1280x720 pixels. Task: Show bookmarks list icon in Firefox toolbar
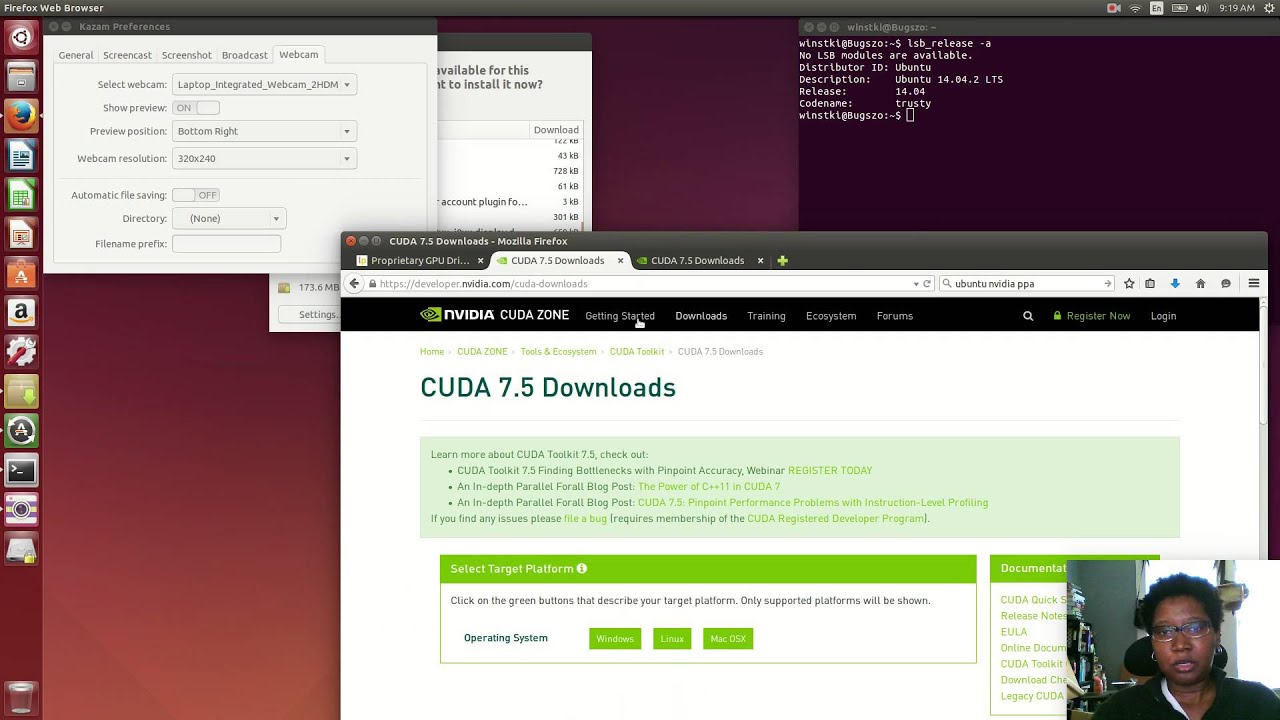coord(1150,284)
